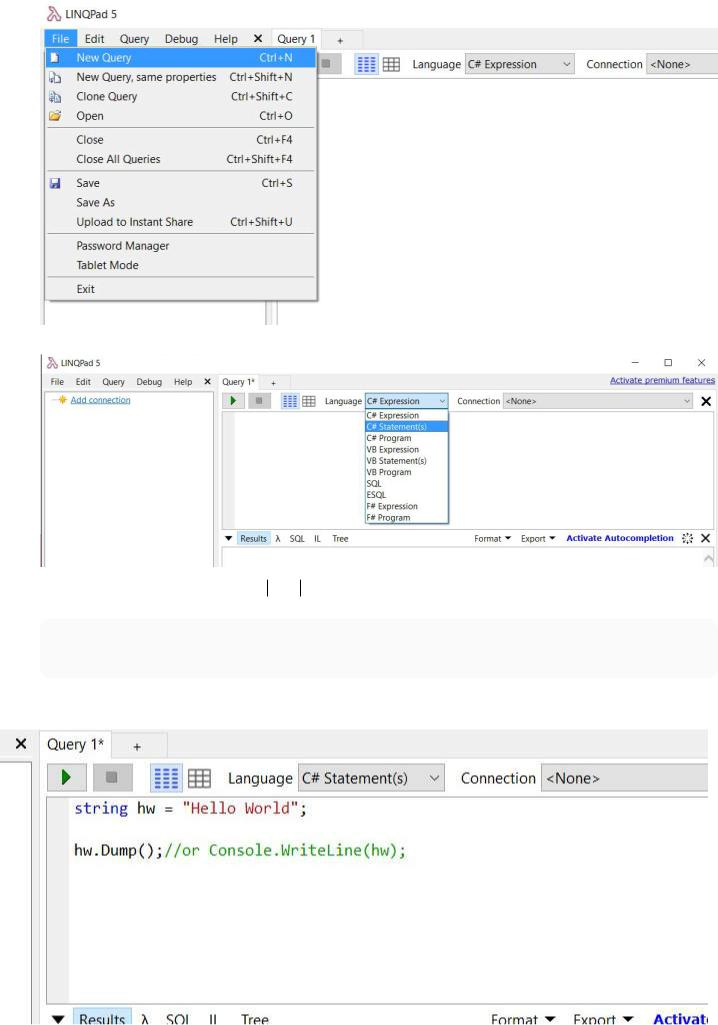Click Clone Query in the File menu
Viewport: 718px width, 1025px height.
point(181,97)
